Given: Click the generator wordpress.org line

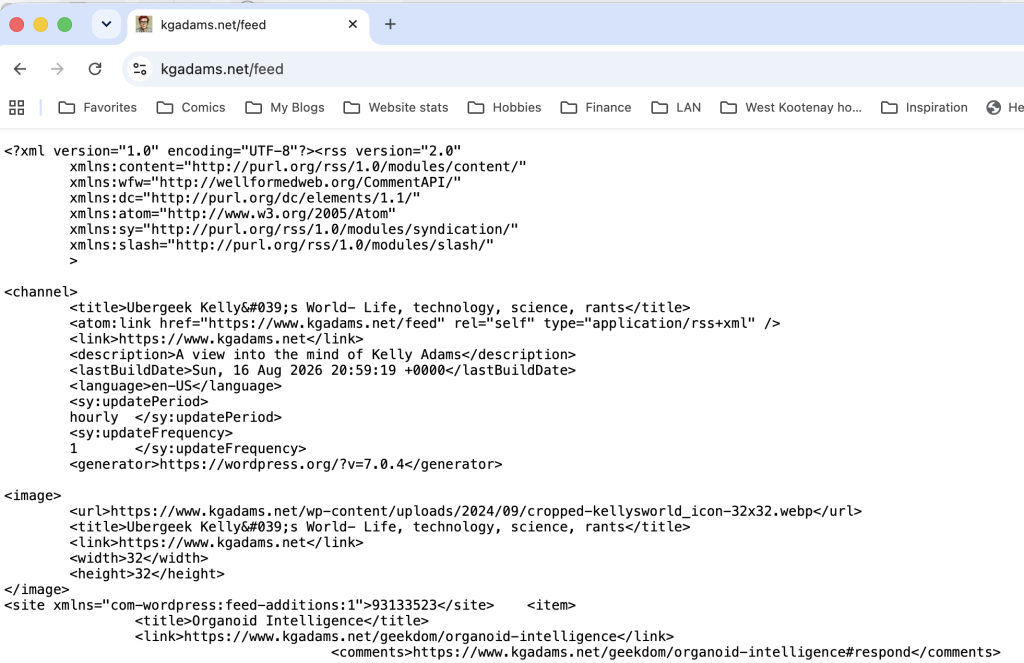Looking at the screenshot, I should [286, 464].
